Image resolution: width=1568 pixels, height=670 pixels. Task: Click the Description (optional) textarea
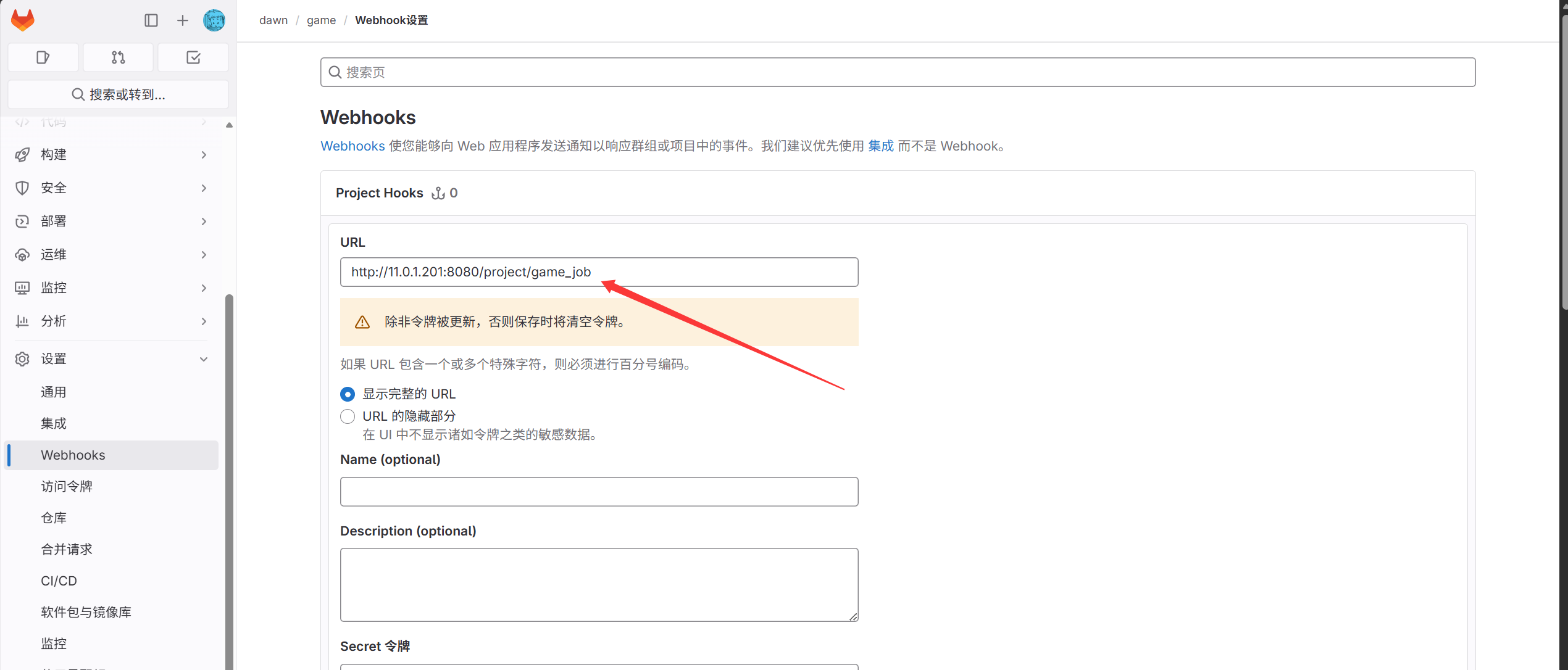click(x=599, y=585)
